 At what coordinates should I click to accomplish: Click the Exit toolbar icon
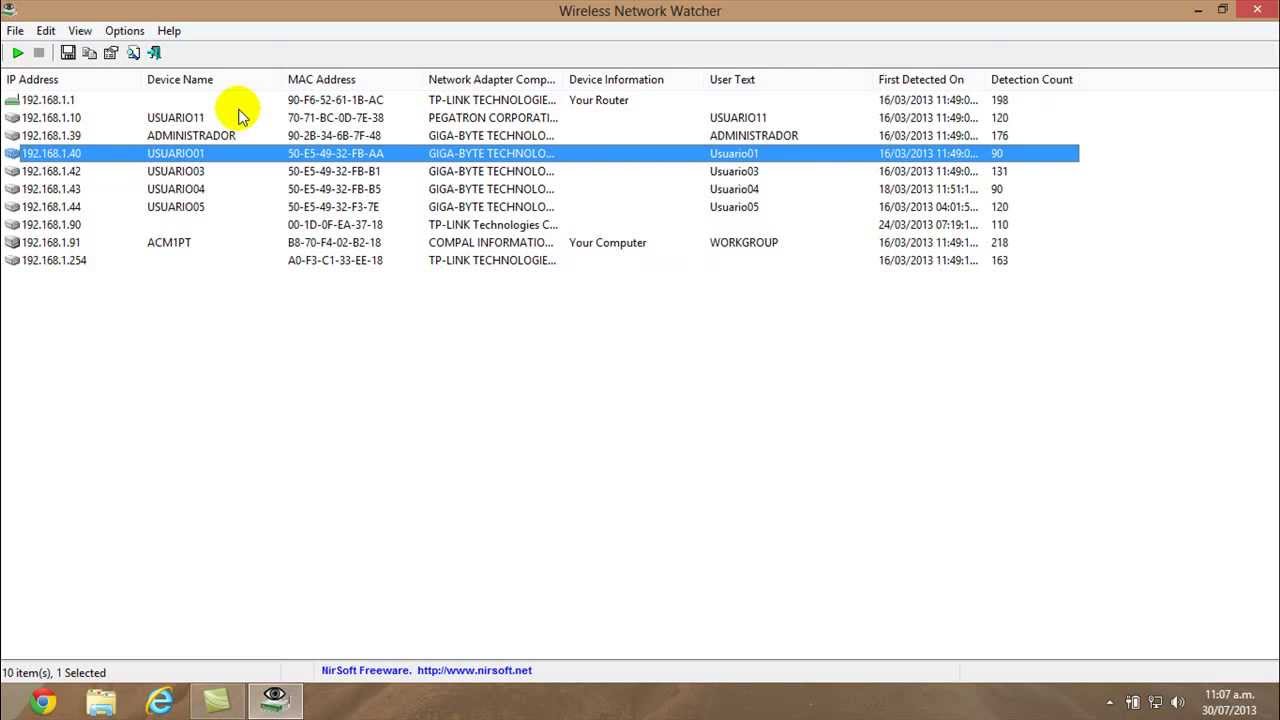click(x=154, y=53)
